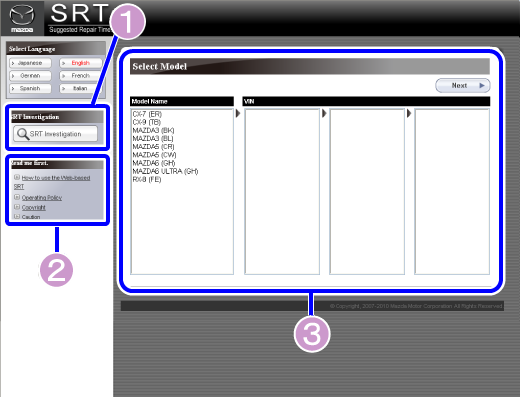Select English language button
This screenshot has height=397, width=520.
[x=81, y=63]
